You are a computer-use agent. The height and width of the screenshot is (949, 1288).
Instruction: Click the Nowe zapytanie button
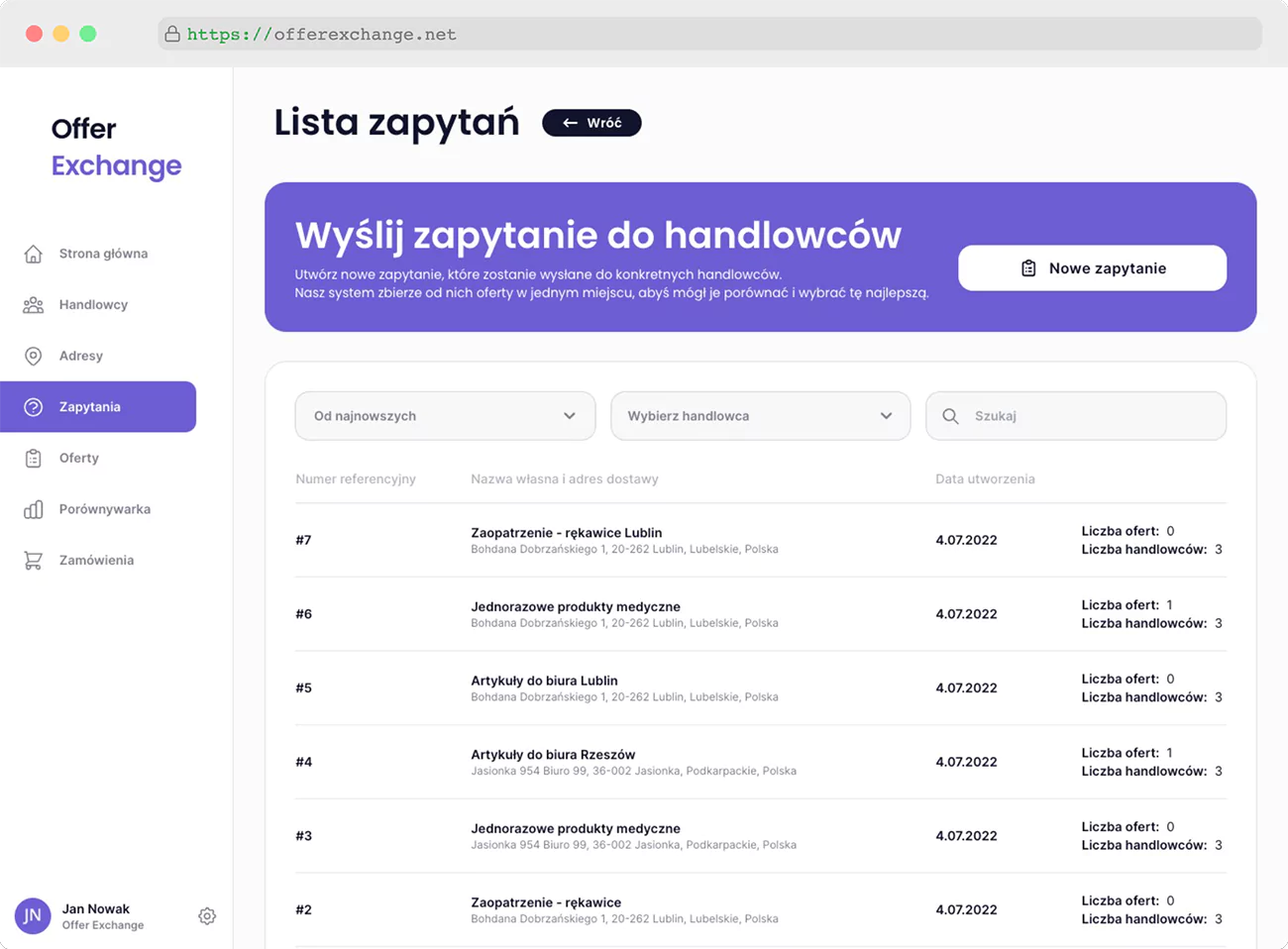coord(1092,267)
